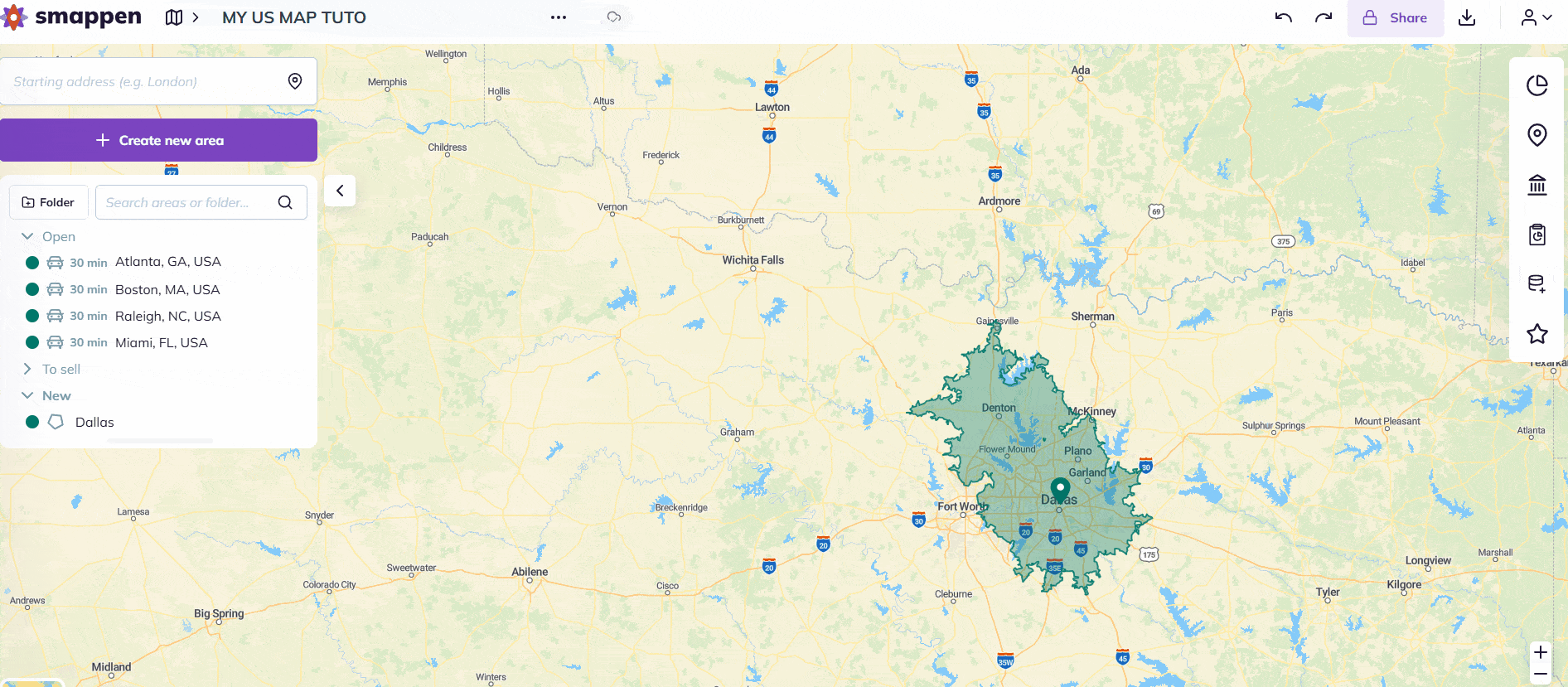The width and height of the screenshot is (1568, 687).
Task: Click the Share button
Action: point(1395,17)
